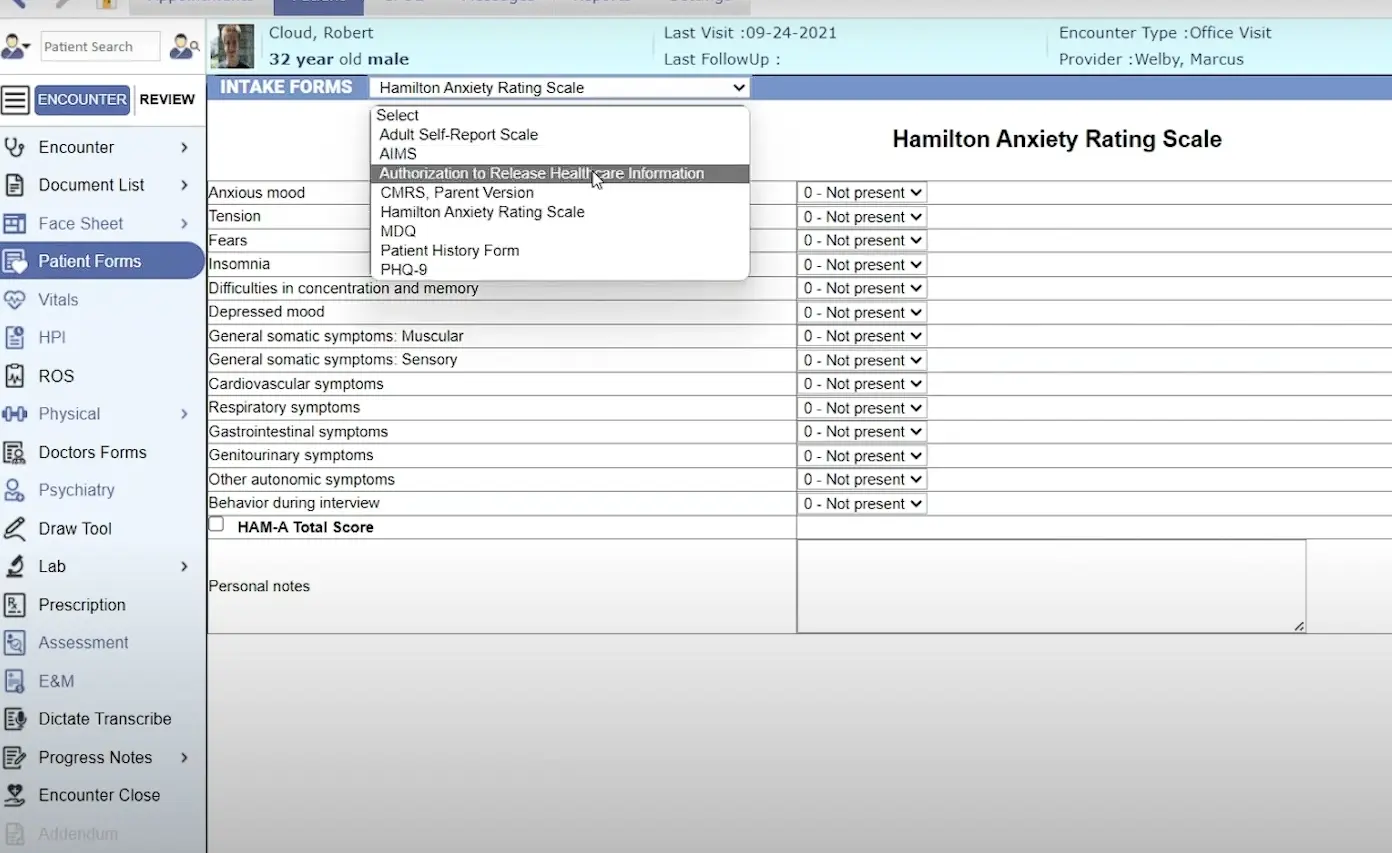Open the Insomnia rating dropdown
Viewport: 1392px width, 853px height.
[x=861, y=264]
